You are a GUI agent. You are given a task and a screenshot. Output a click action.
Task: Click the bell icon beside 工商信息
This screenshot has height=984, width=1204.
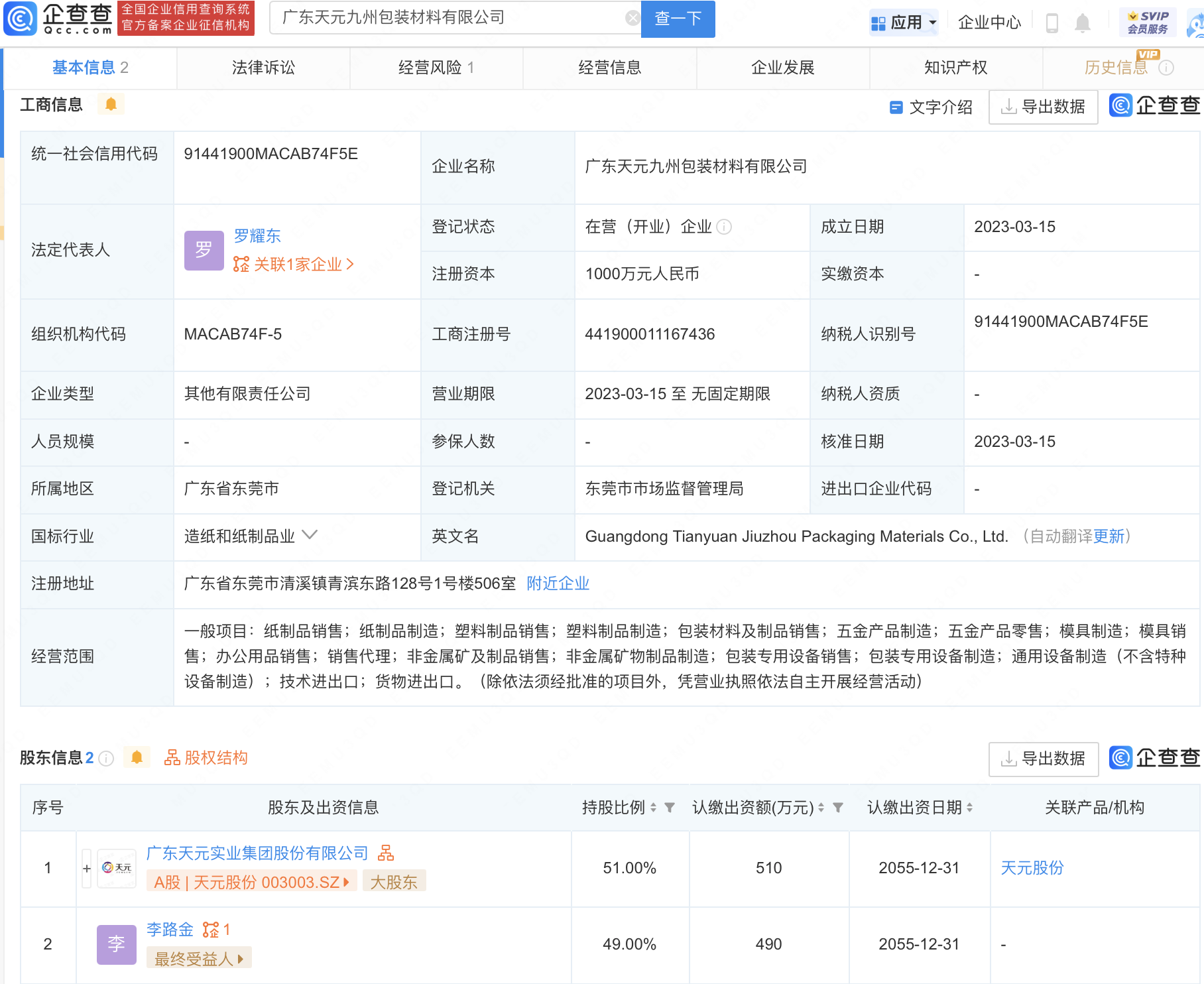pos(111,104)
